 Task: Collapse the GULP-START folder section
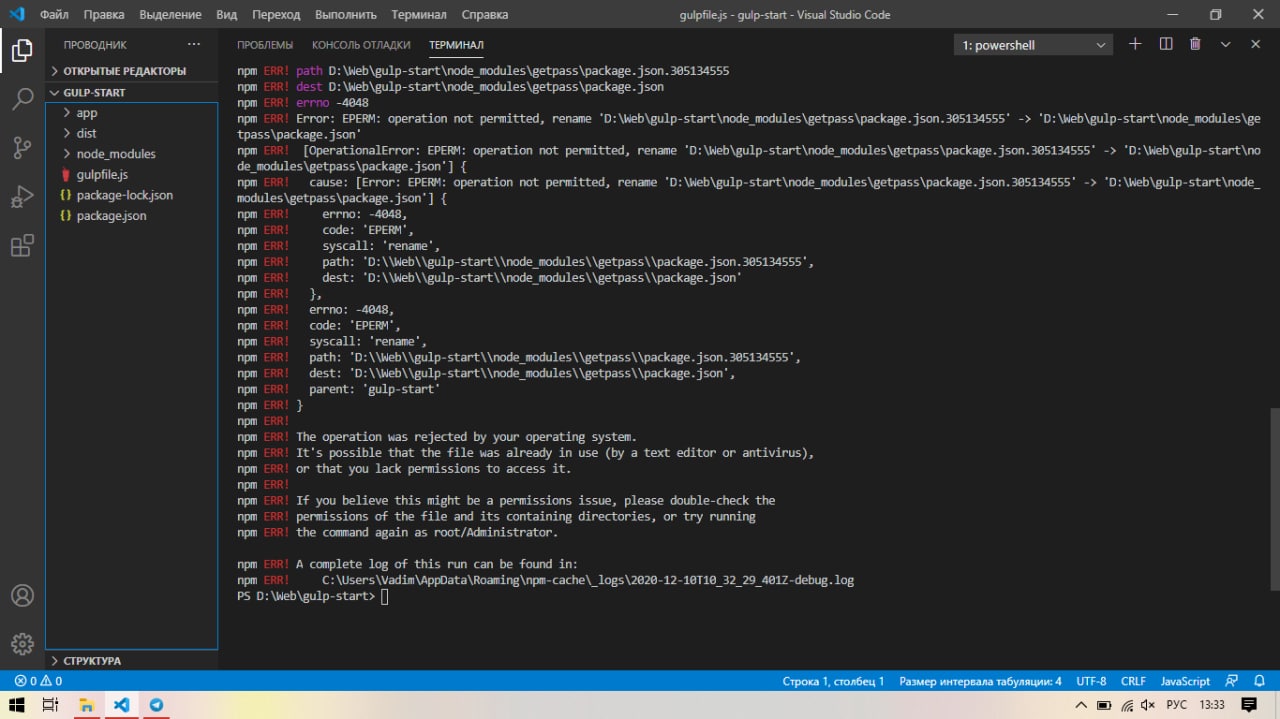click(x=131, y=92)
